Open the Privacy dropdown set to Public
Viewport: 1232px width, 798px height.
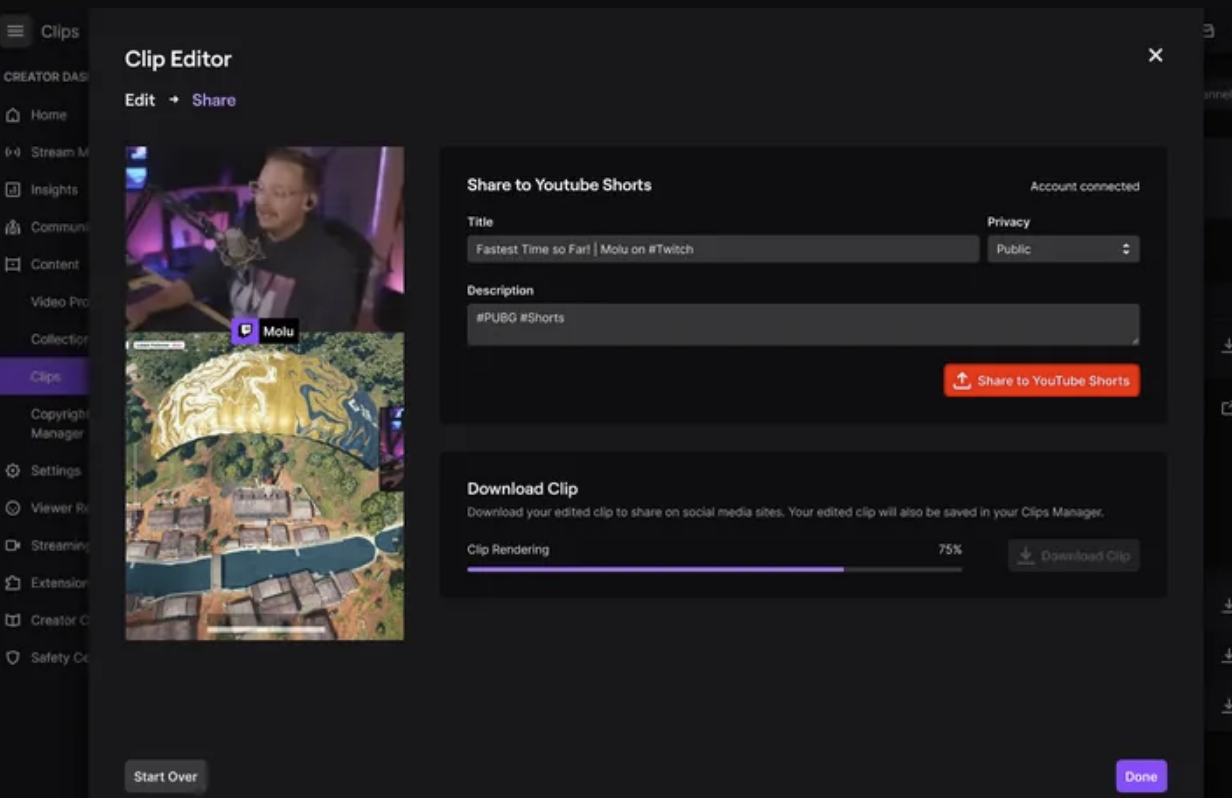coord(1062,248)
